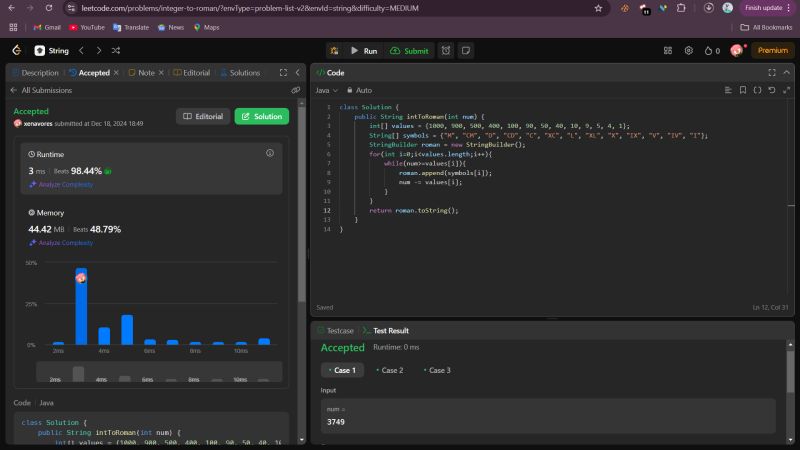Open the Java language dropdown
Image resolution: width=800 pixels, height=450 pixels.
click(x=326, y=90)
